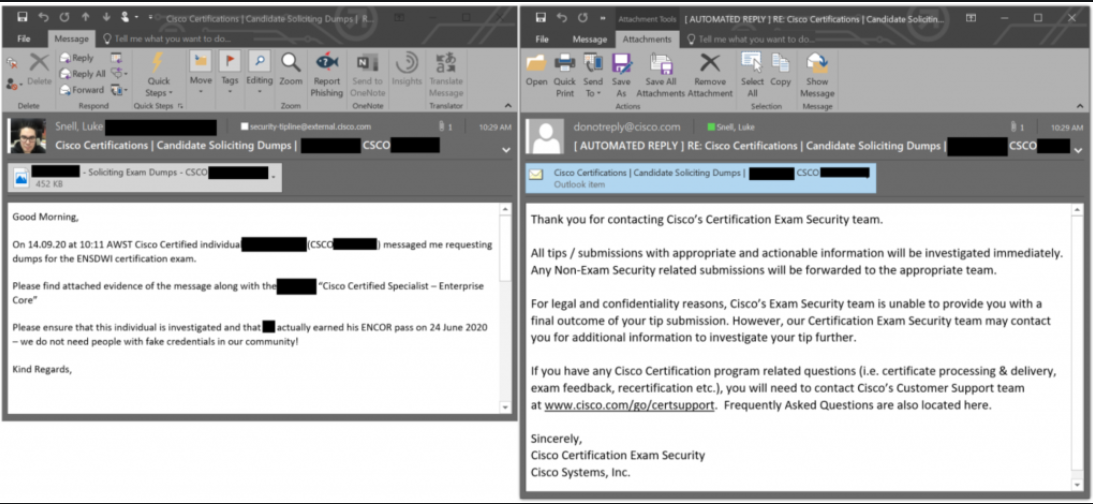
Task: Click Quick Print in attachment ribbon
Action: click(x=565, y=72)
